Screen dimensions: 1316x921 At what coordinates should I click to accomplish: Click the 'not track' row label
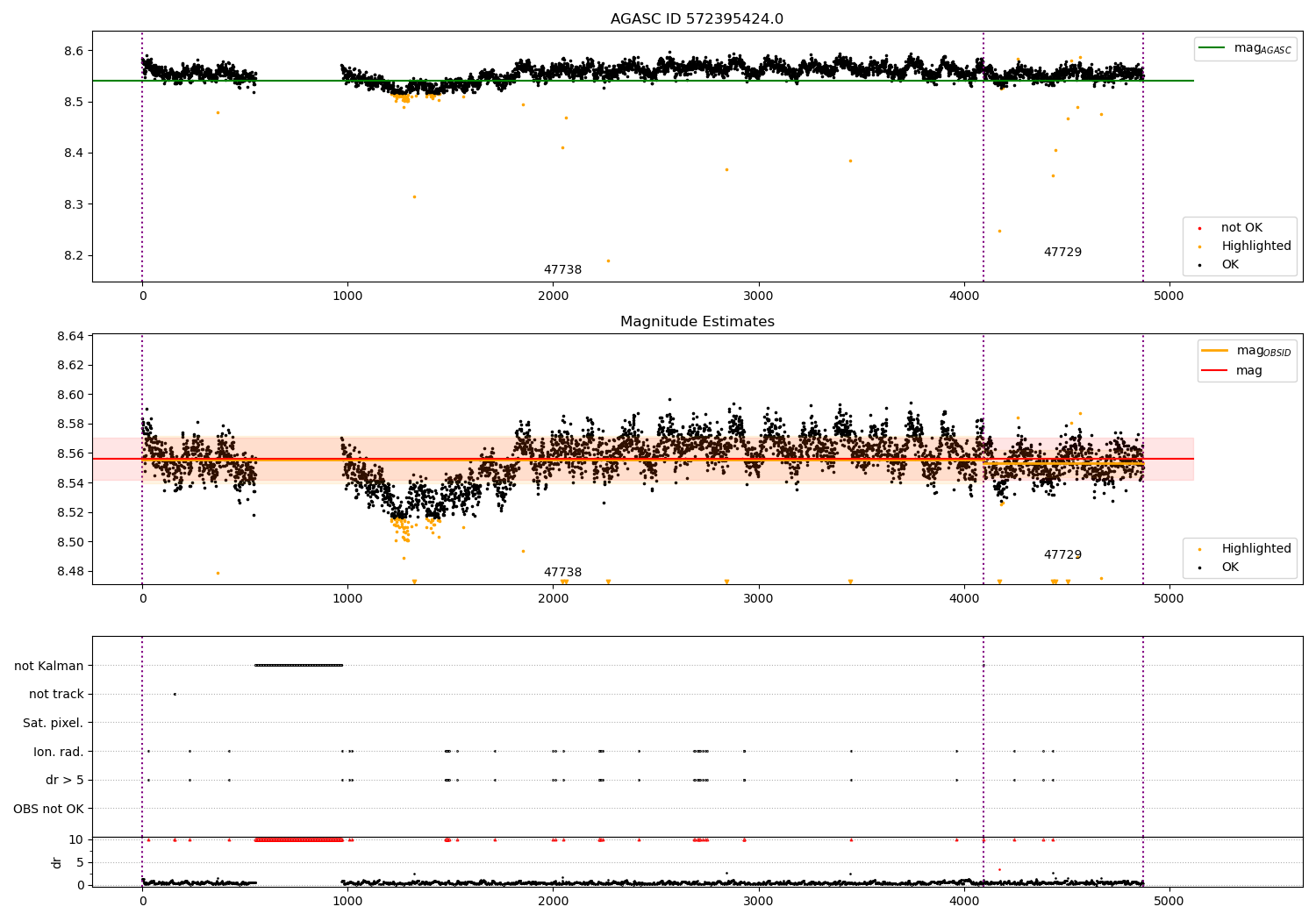point(56,695)
